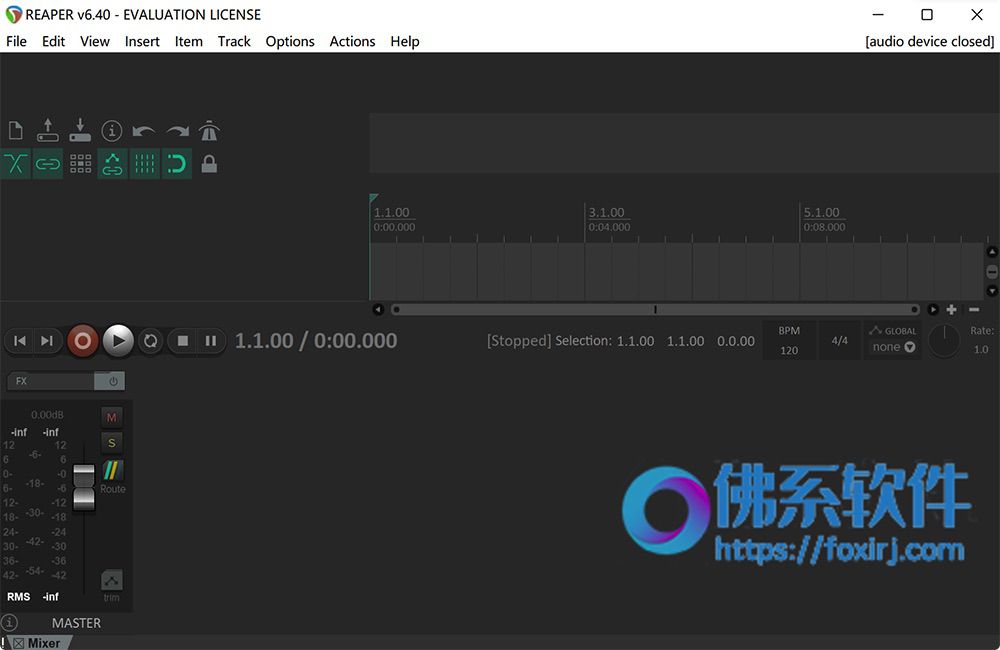1000x650 pixels.
Task: Toggle the metronome icon
Action: [x=209, y=131]
